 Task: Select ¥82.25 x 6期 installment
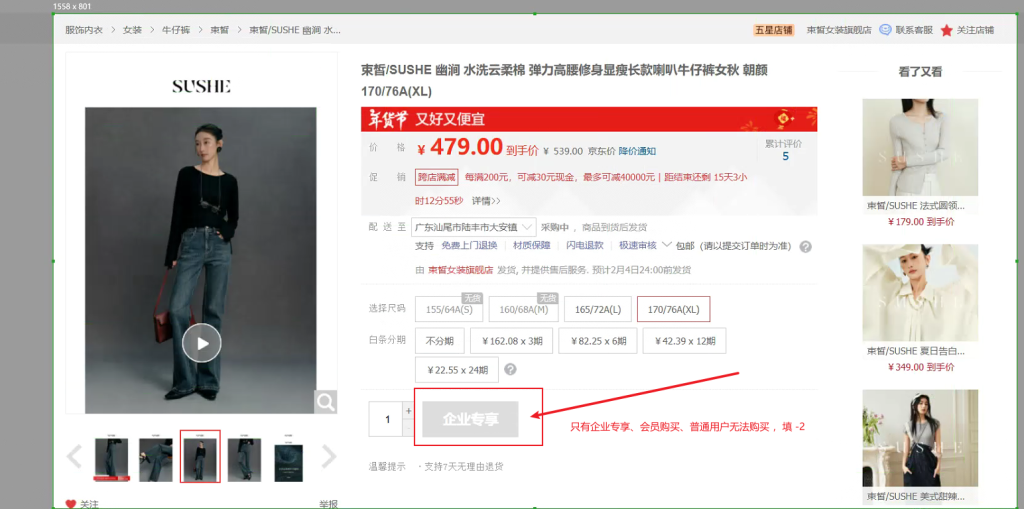pos(598,340)
